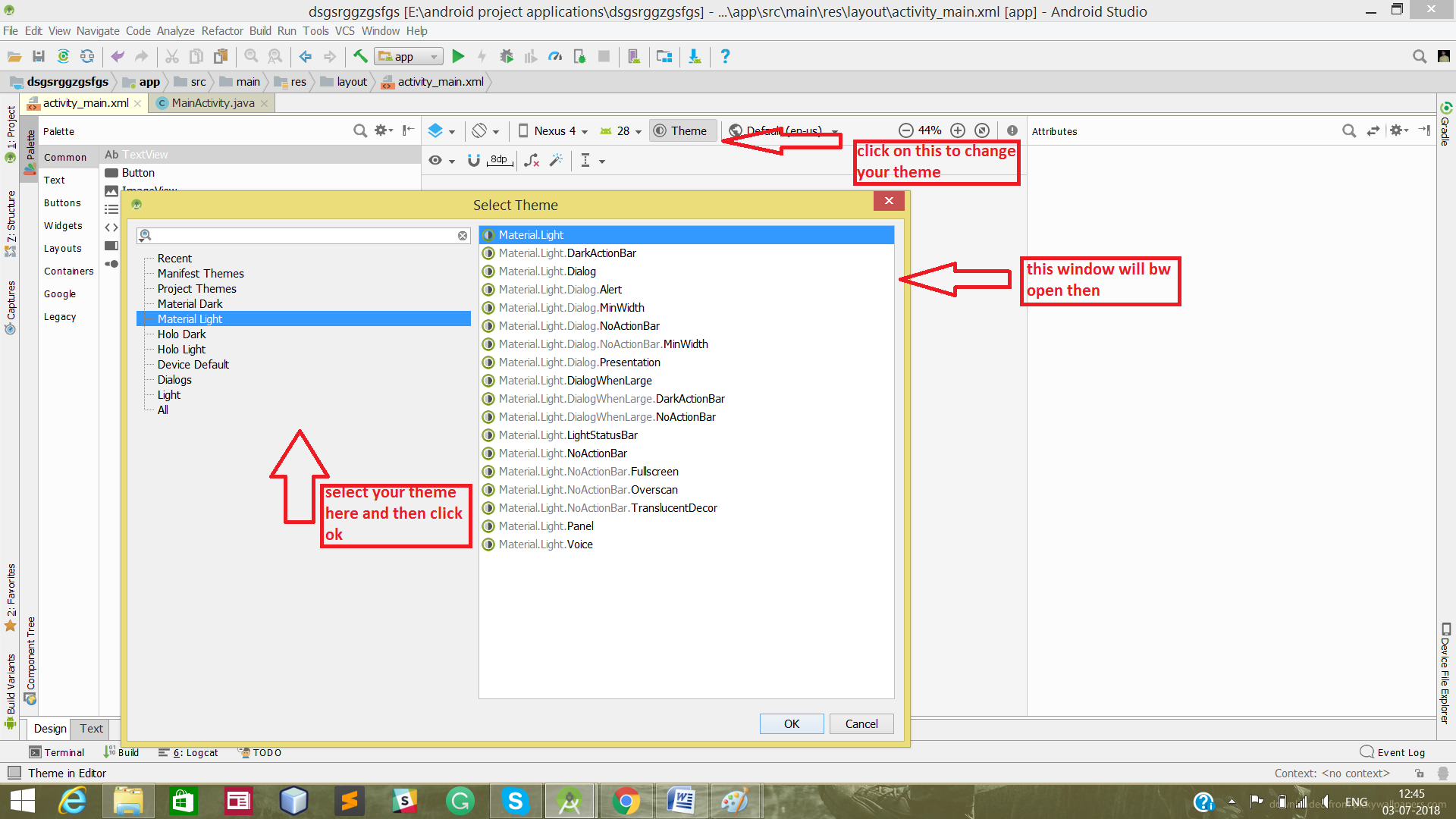Screen dimensions: 1456x819
Task: Open the view options eye dropdown
Action: click(x=441, y=160)
